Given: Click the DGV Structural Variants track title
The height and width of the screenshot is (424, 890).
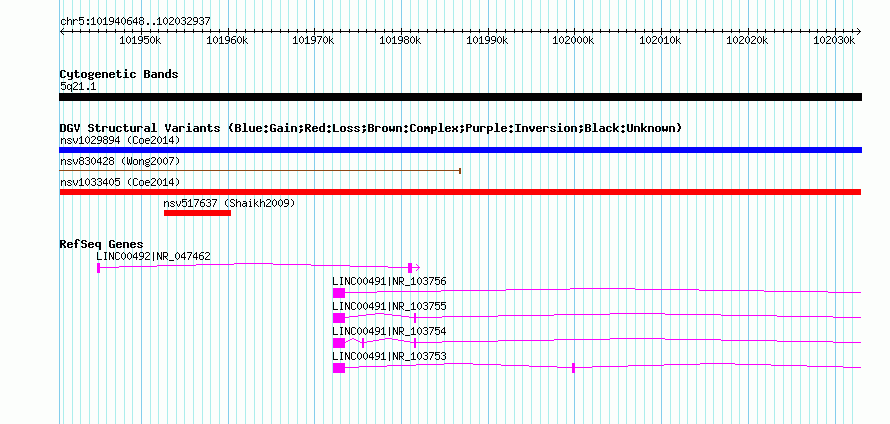Looking at the screenshot, I should click(x=371, y=128).
